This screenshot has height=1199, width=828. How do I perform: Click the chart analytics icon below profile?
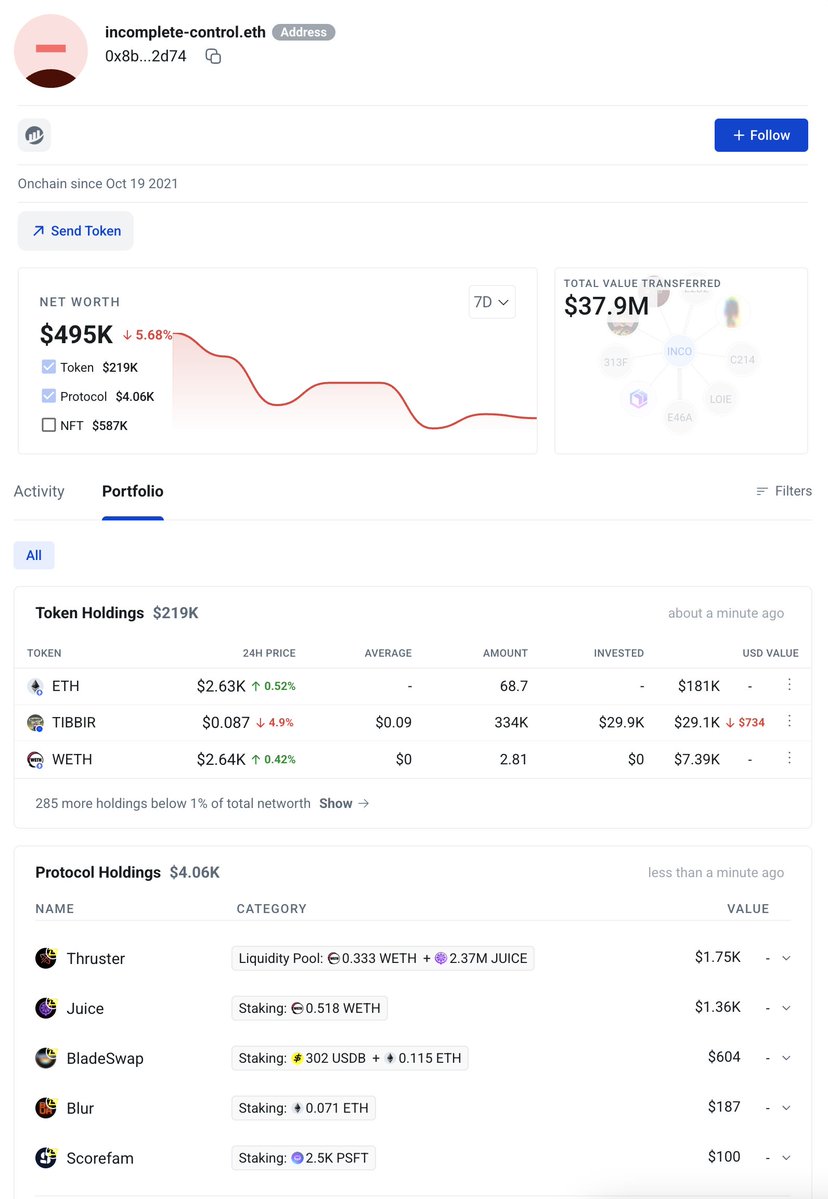34,135
